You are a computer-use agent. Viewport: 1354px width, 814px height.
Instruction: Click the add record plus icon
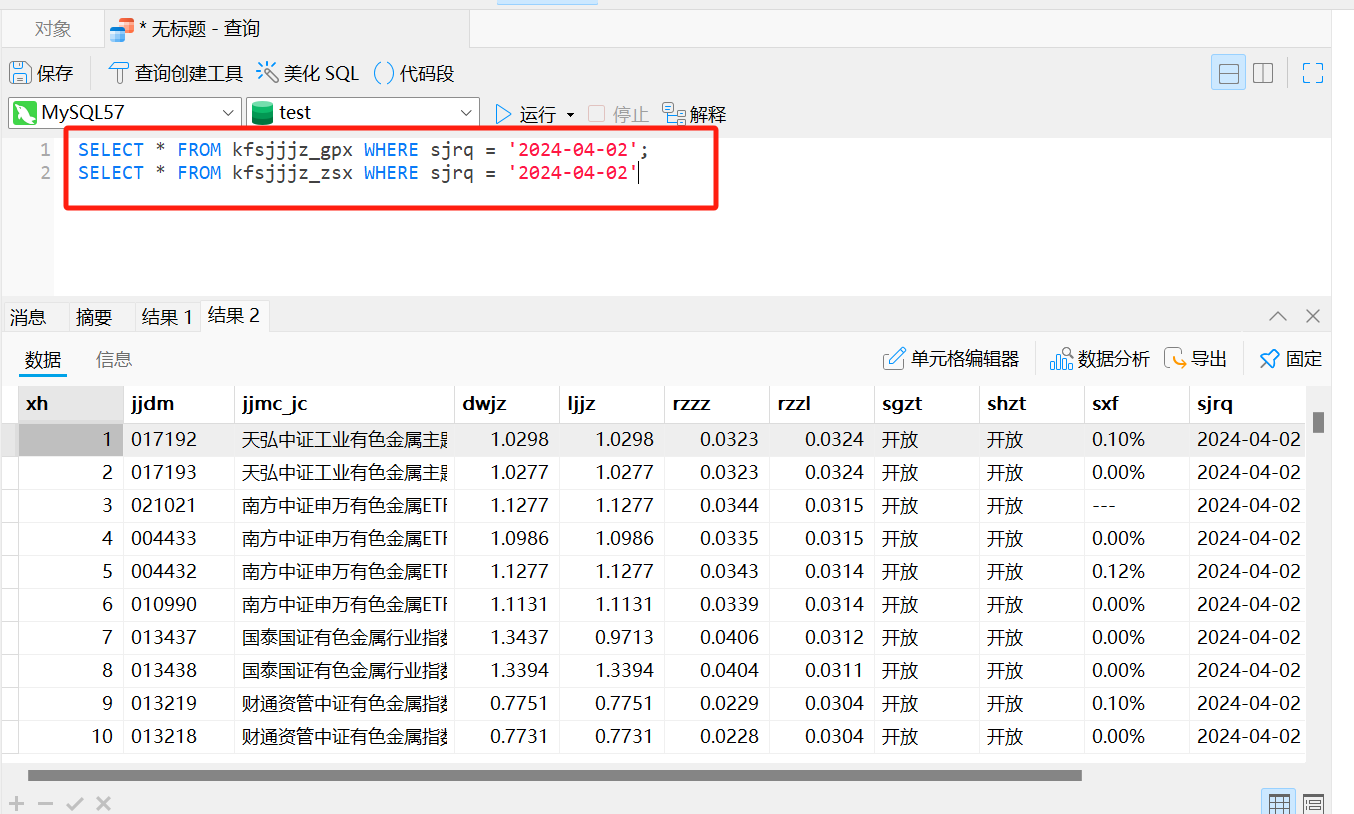17,803
